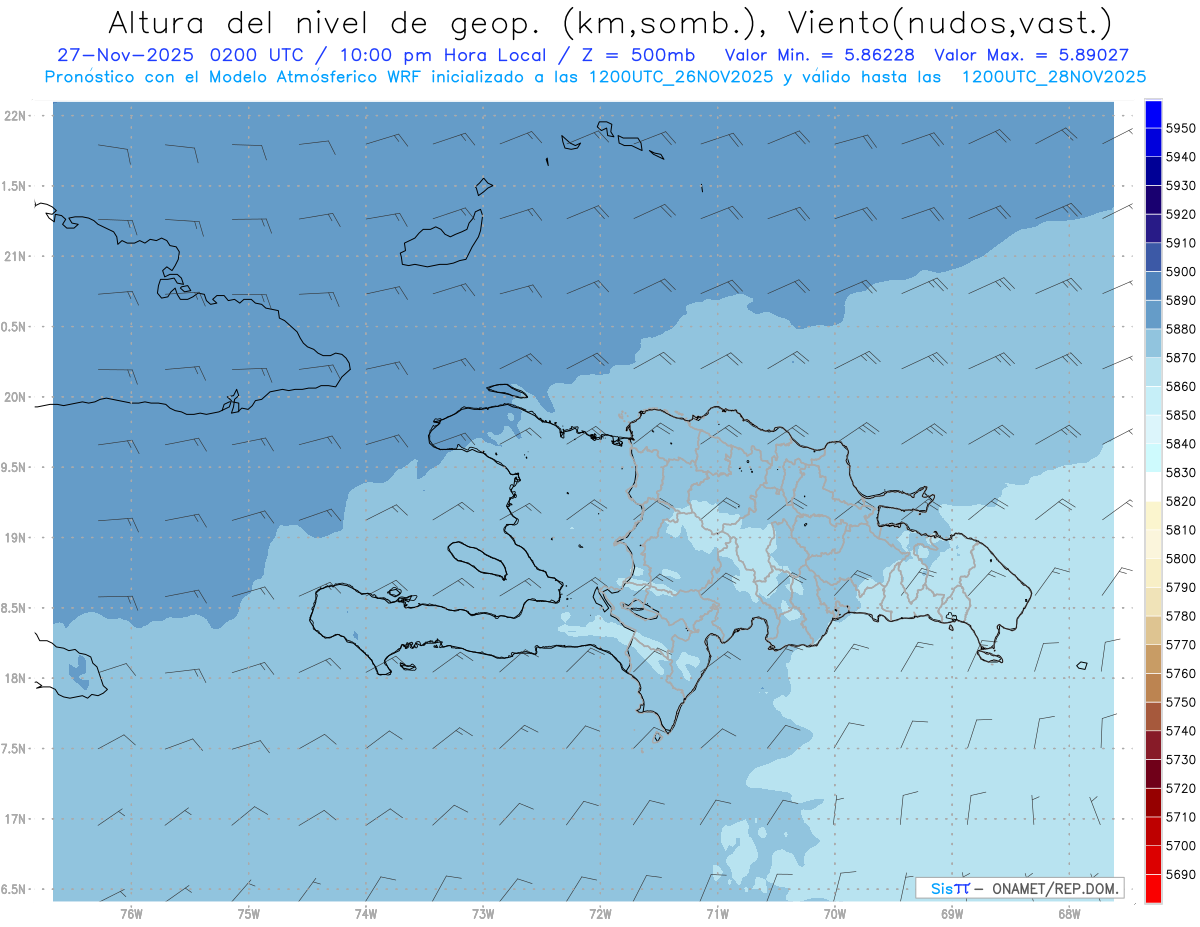1200x927 pixels.
Task: Click the '0.5N' latitude label
Action: point(14,327)
